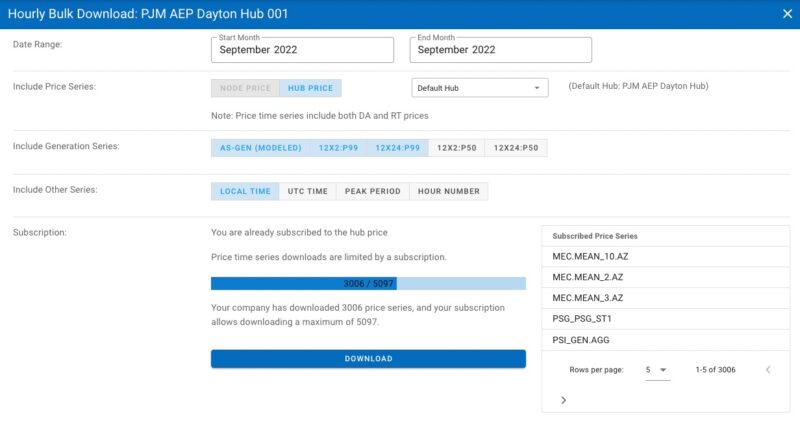Image resolution: width=800 pixels, height=421 pixels.
Task: Toggle the 12X2:P99 generation series
Action: click(338, 148)
